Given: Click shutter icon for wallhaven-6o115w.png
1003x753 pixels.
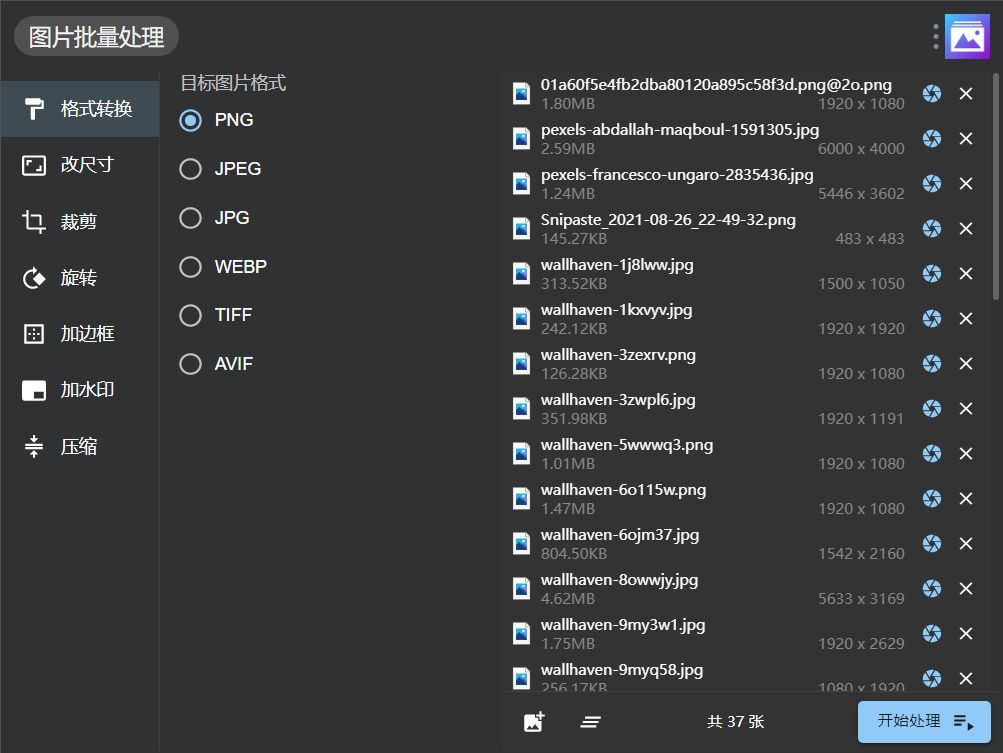Looking at the screenshot, I should (932, 498).
